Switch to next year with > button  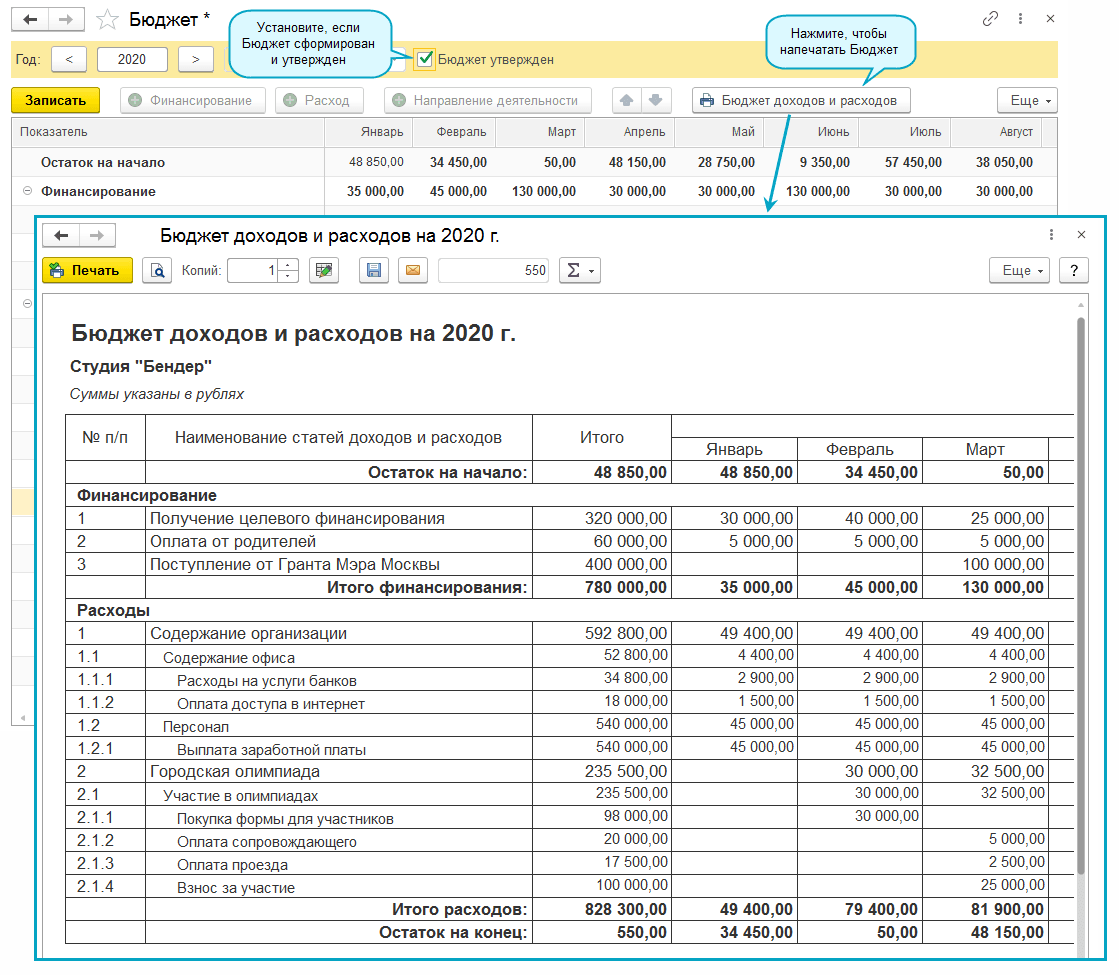pyautogui.click(x=196, y=59)
